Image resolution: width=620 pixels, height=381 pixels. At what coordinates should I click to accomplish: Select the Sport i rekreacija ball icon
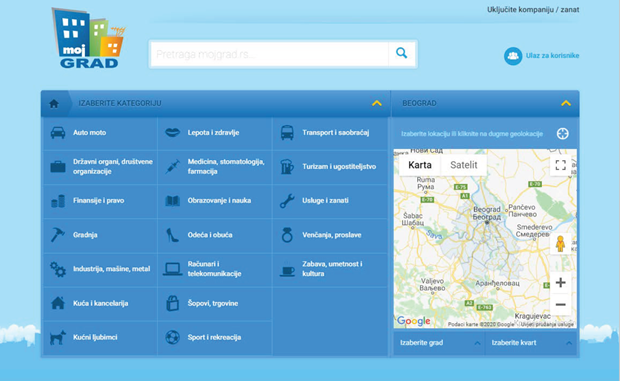tap(172, 337)
